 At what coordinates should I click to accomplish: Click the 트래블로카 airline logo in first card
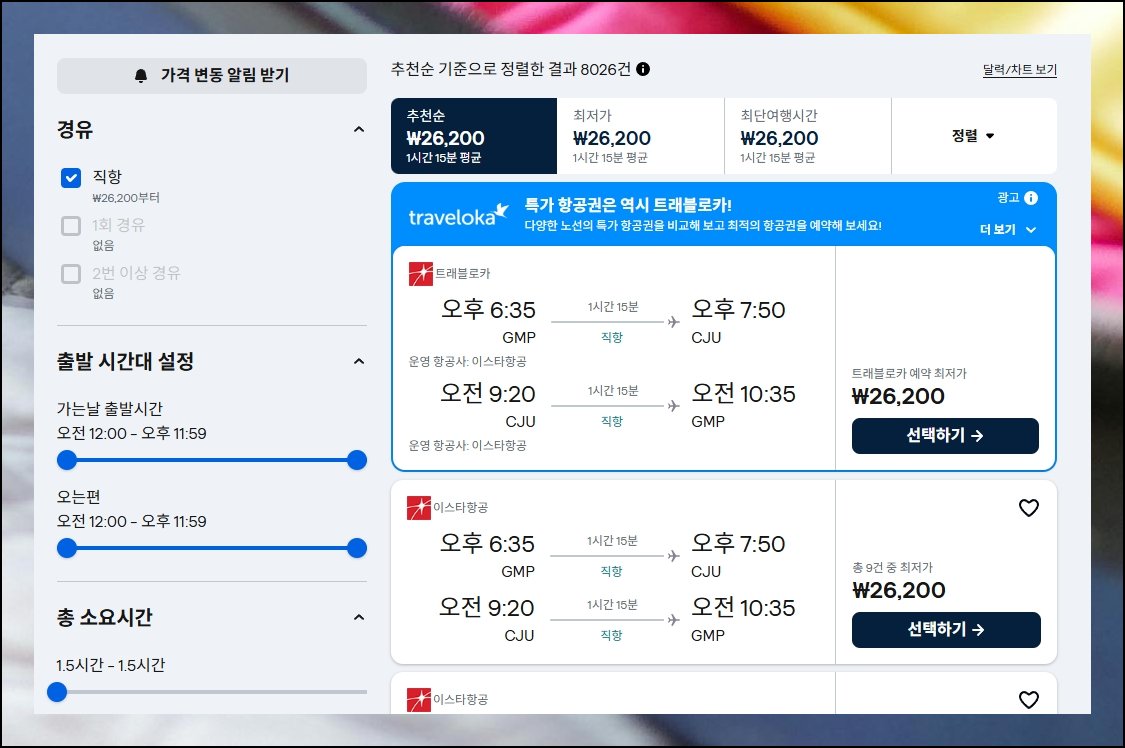point(420,274)
